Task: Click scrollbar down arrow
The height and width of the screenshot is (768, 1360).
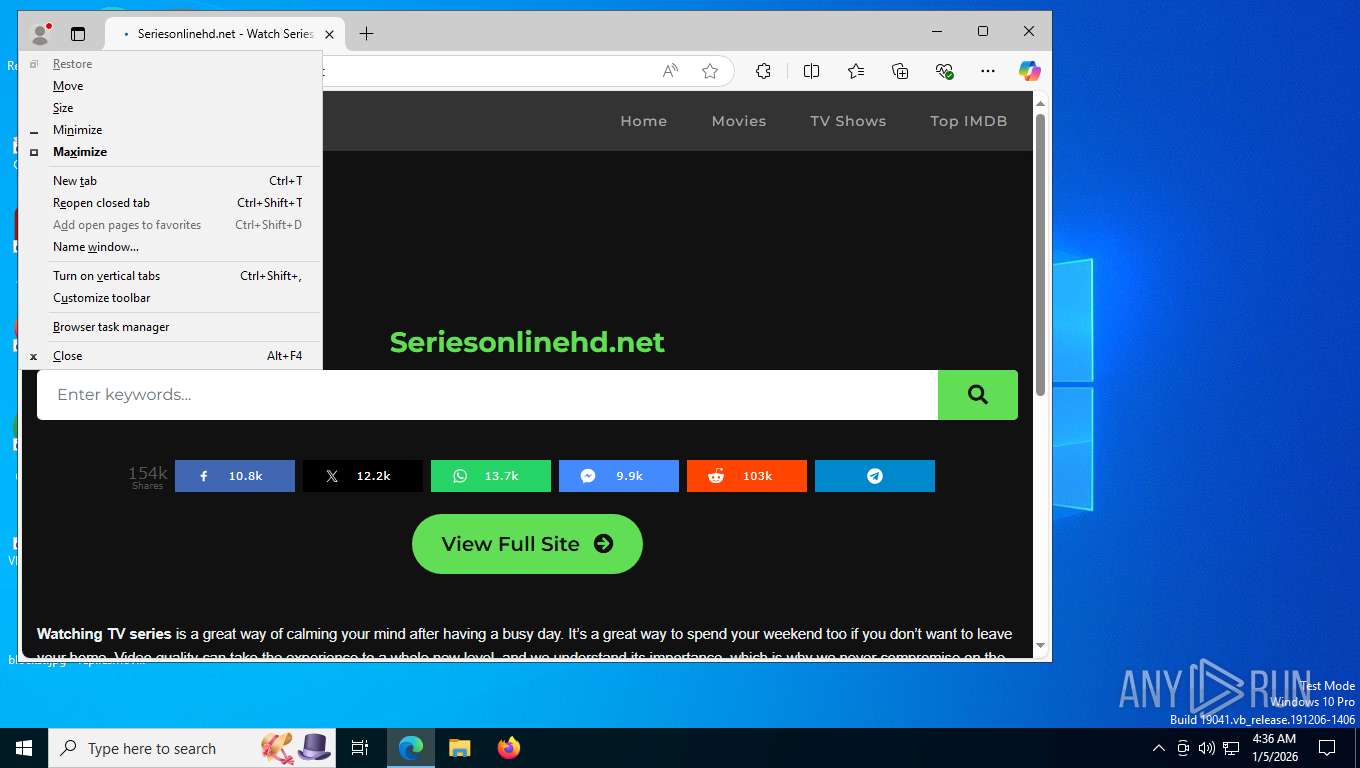Action: click(1040, 646)
